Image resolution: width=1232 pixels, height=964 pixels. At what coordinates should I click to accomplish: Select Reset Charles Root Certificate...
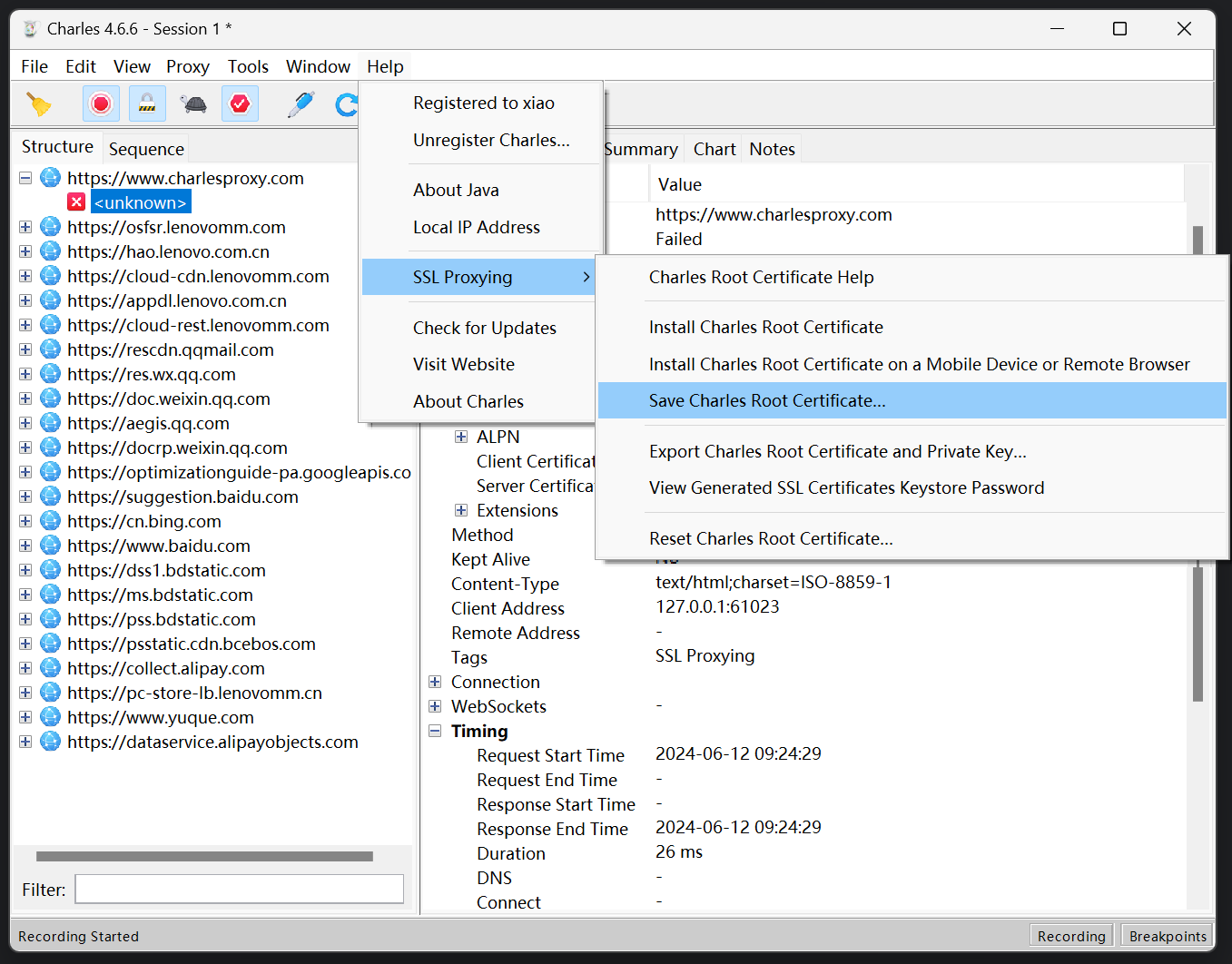[912, 538]
